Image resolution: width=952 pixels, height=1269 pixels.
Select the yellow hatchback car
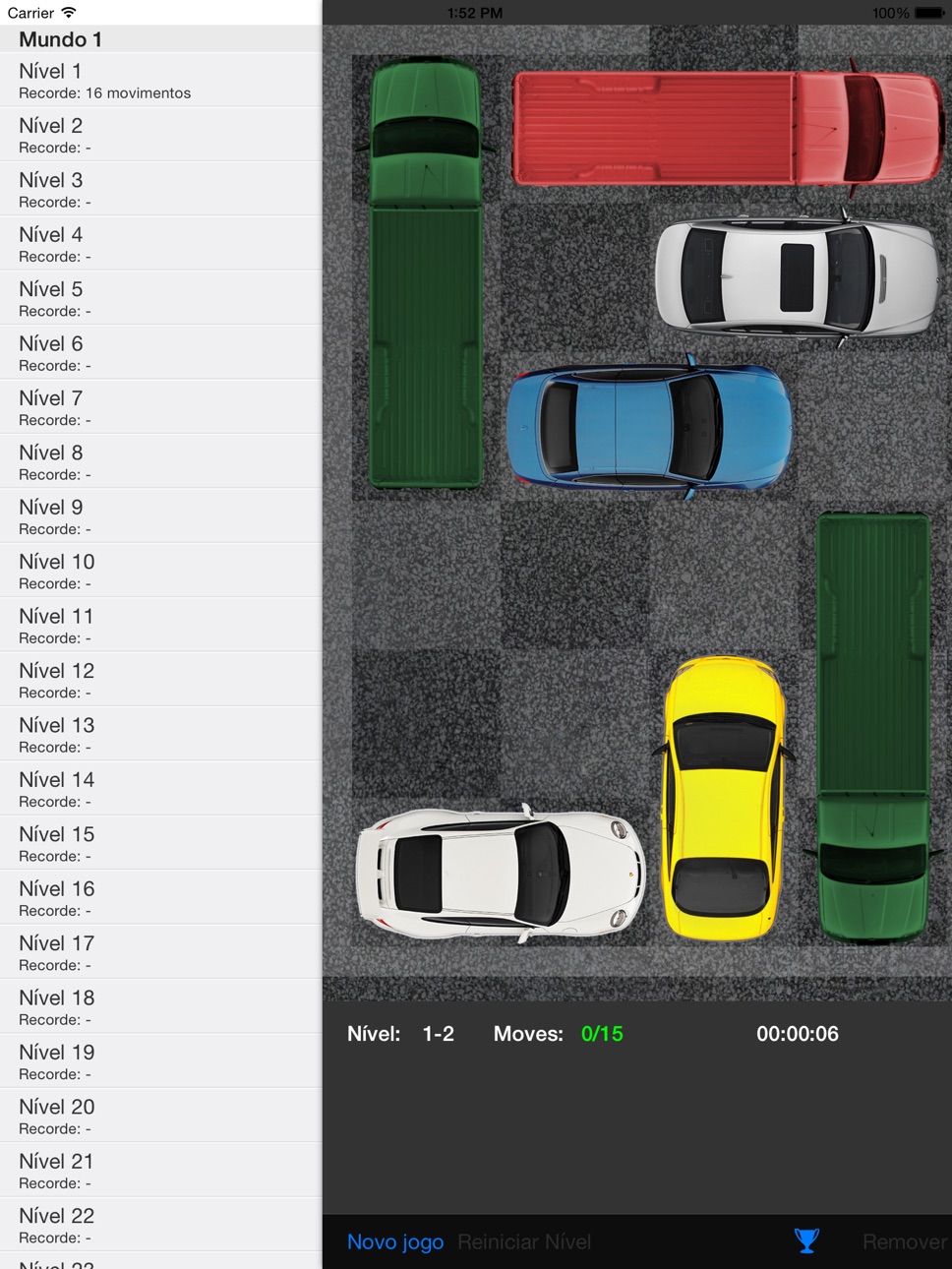click(x=725, y=798)
